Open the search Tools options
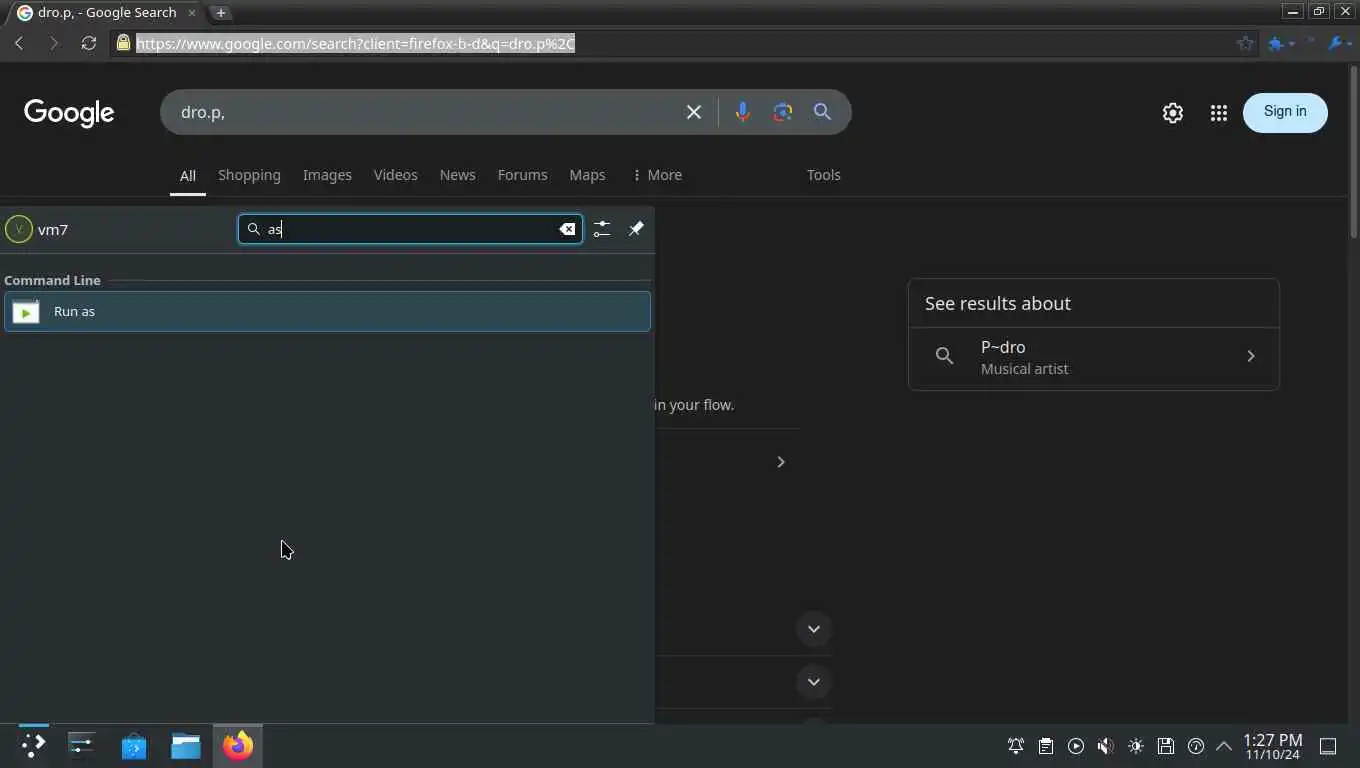Viewport: 1360px width, 768px height. [823, 175]
